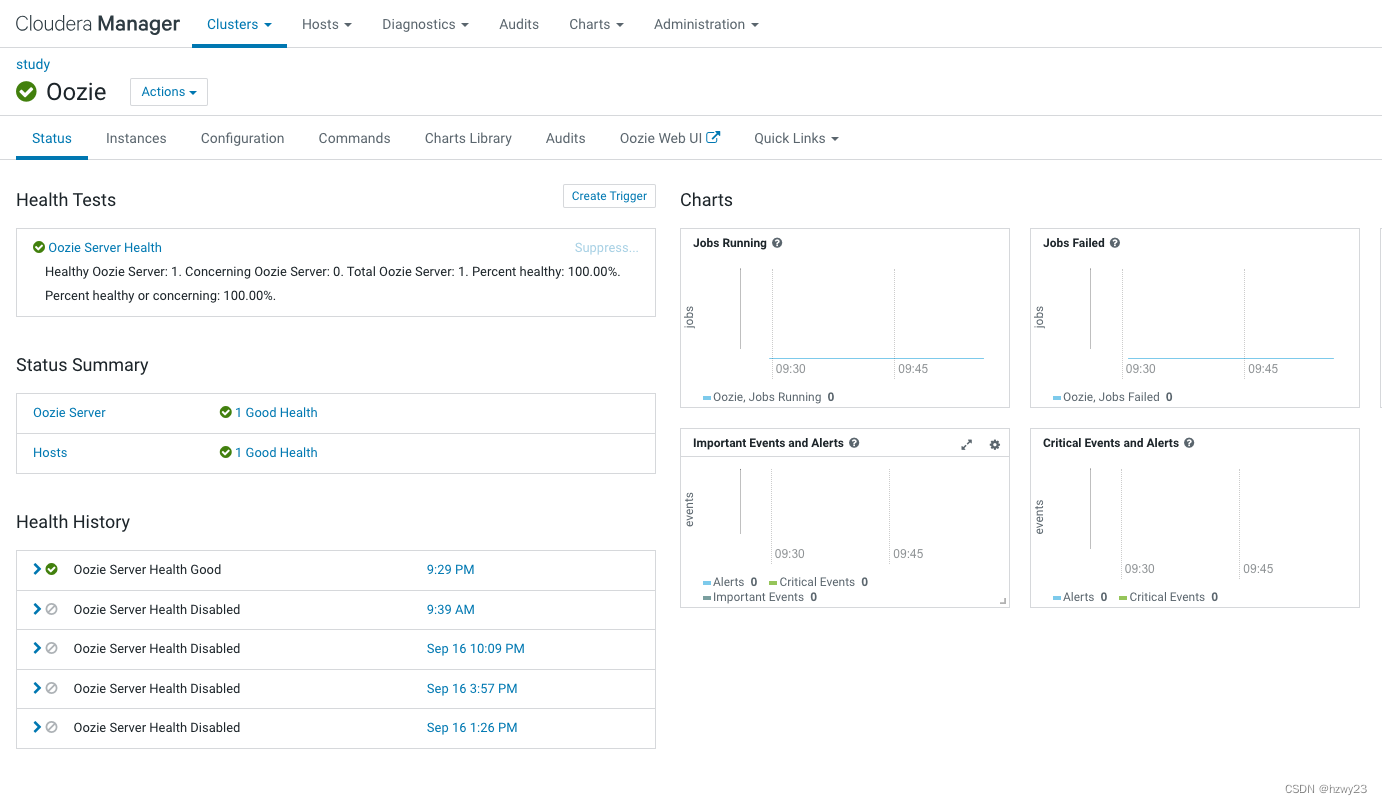Click the Jobs Failed chart title
The height and width of the screenshot is (805, 1382).
pos(1074,243)
